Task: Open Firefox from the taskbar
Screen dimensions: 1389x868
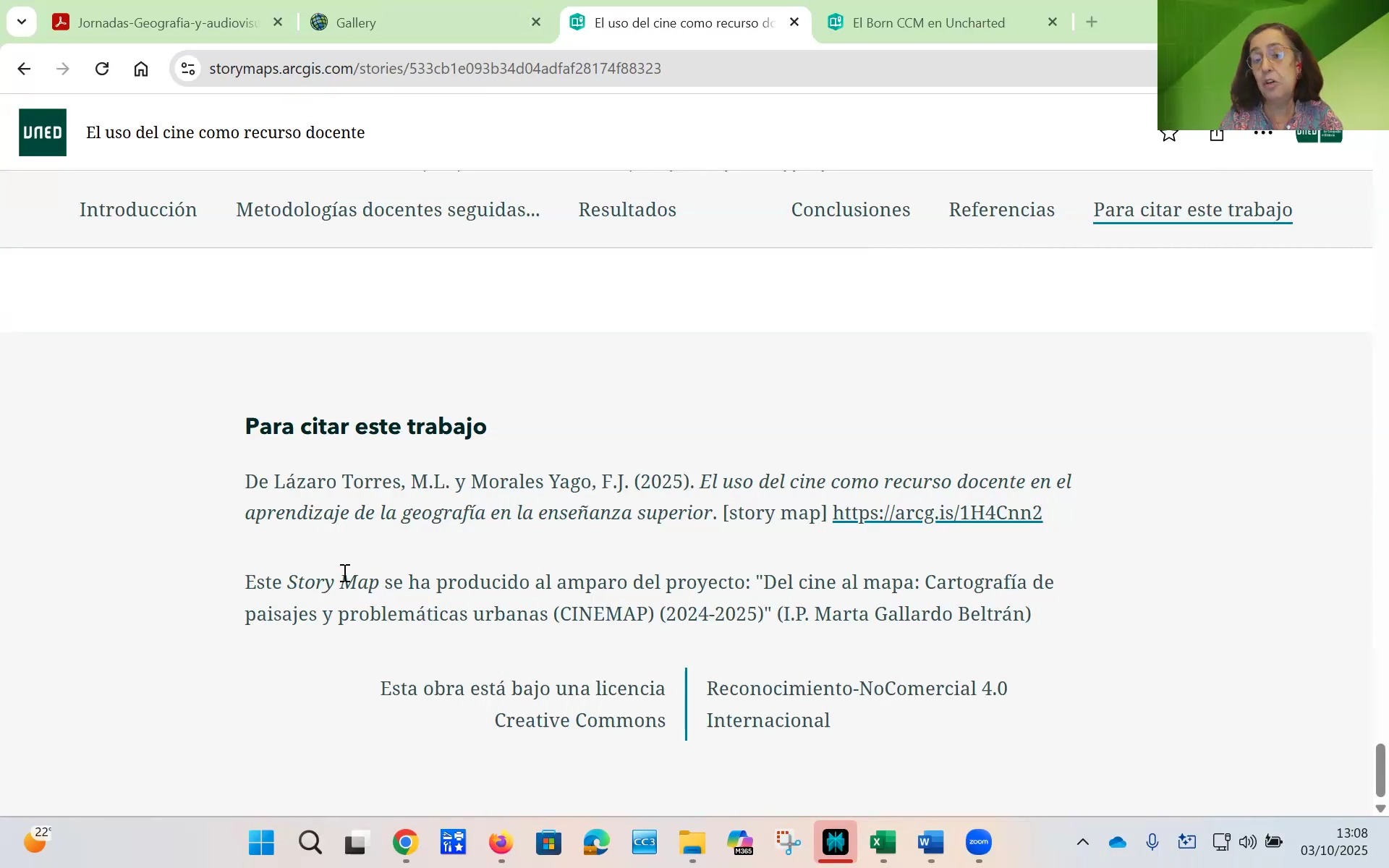Action: coord(501,843)
